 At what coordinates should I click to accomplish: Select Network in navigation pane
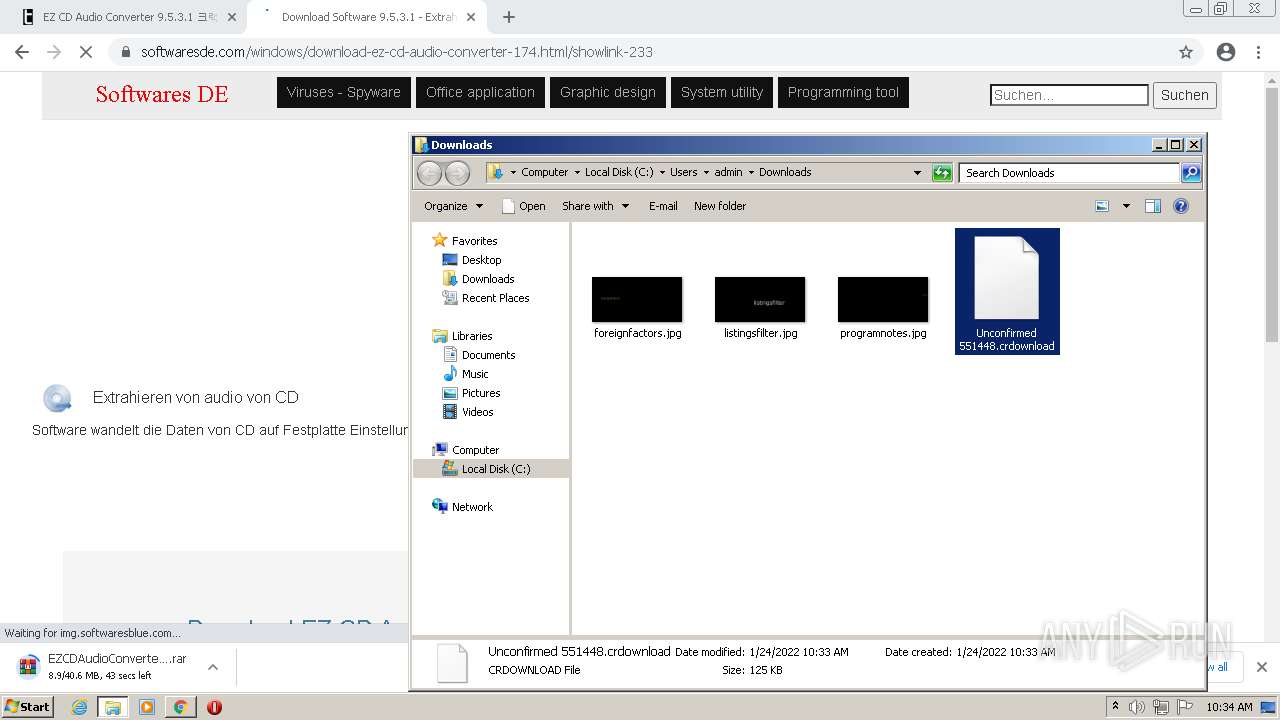point(472,507)
